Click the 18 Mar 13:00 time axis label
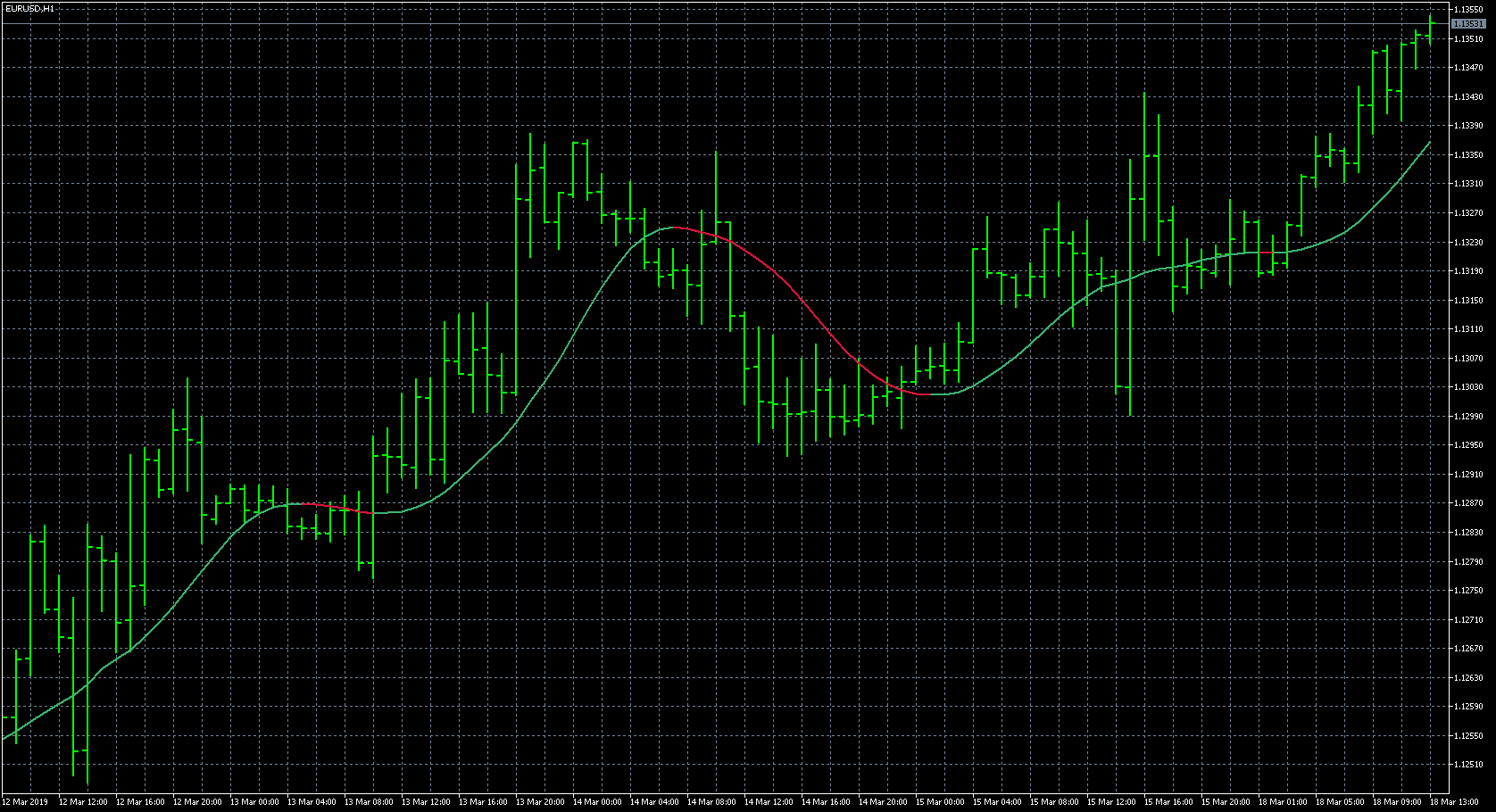The height and width of the screenshot is (812, 1496). click(1456, 802)
